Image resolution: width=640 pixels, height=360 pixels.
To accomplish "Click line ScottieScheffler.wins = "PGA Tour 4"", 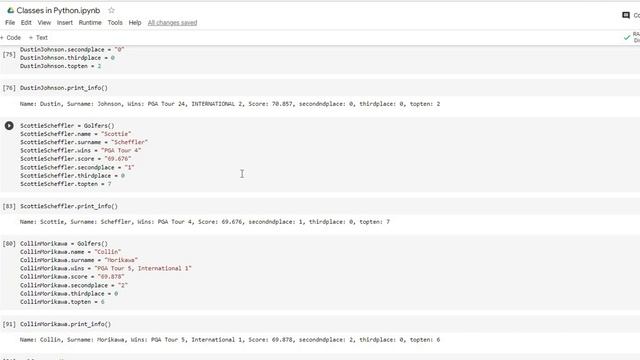I will click(x=80, y=150).
